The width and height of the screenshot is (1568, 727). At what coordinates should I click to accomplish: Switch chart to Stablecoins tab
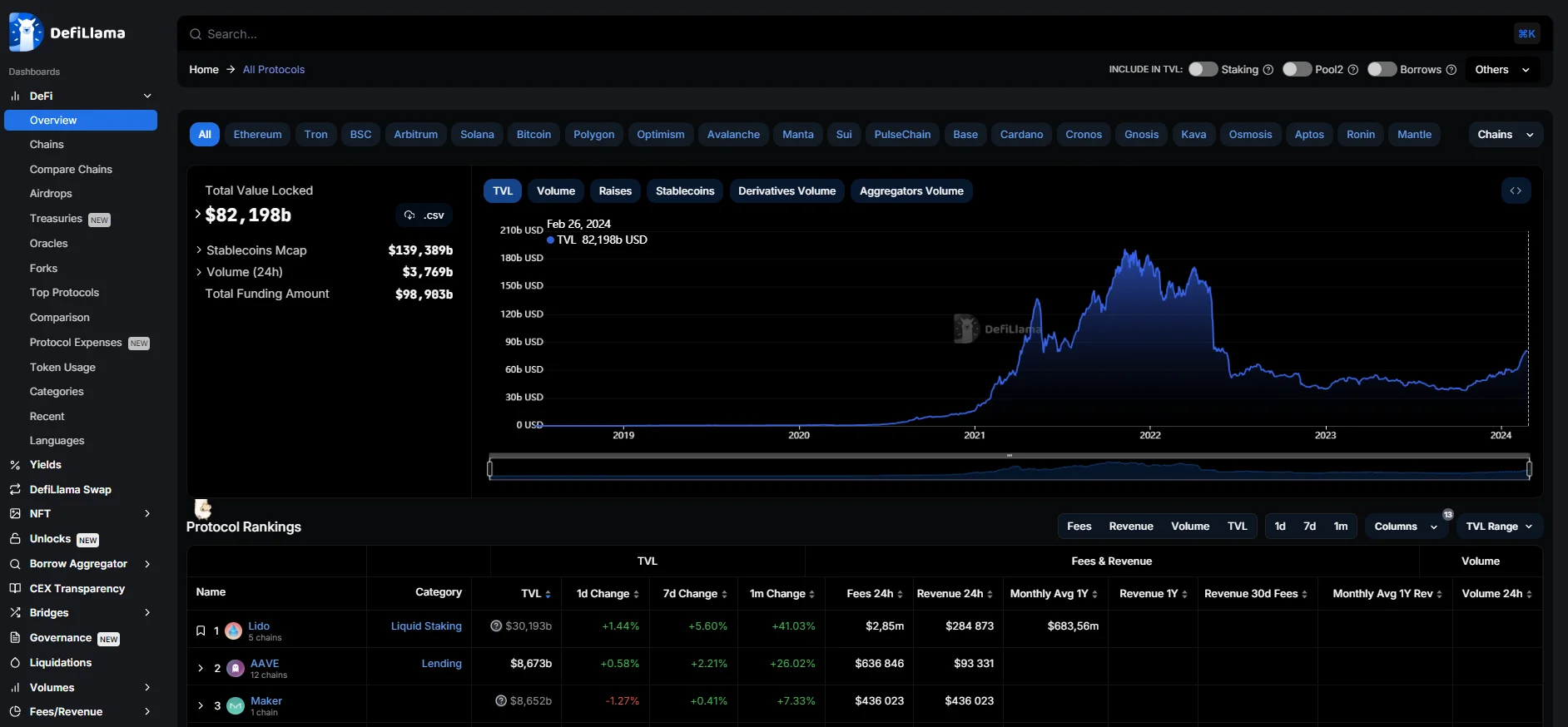pyautogui.click(x=685, y=191)
